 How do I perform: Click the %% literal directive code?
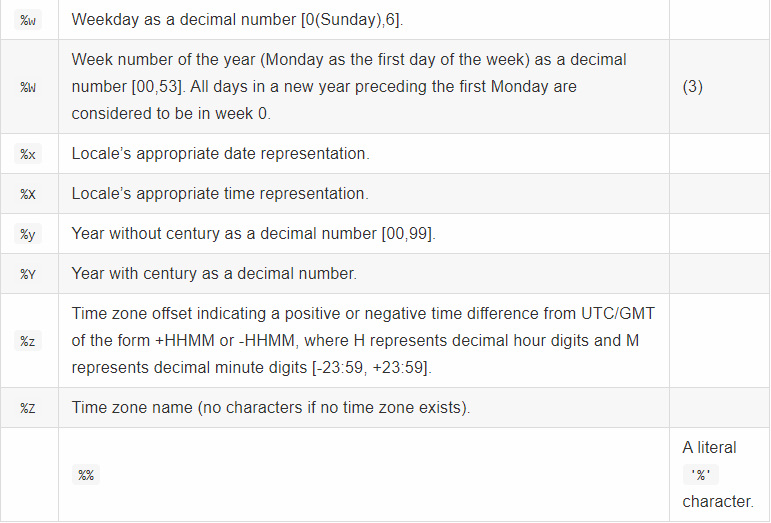[x=86, y=475]
